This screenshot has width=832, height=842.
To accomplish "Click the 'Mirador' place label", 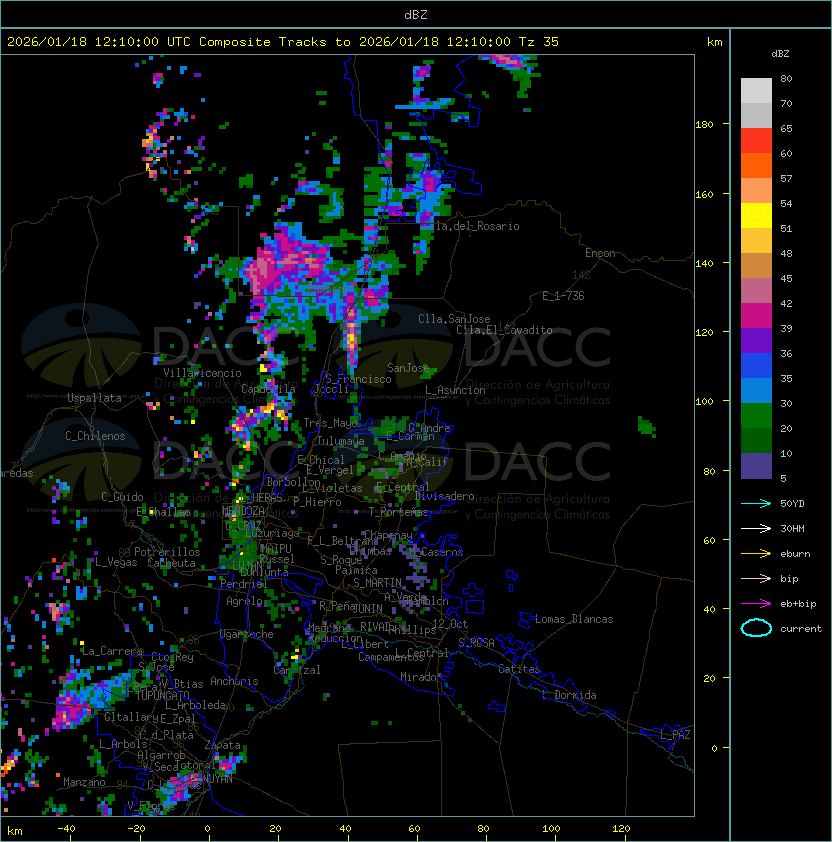I will (421, 677).
